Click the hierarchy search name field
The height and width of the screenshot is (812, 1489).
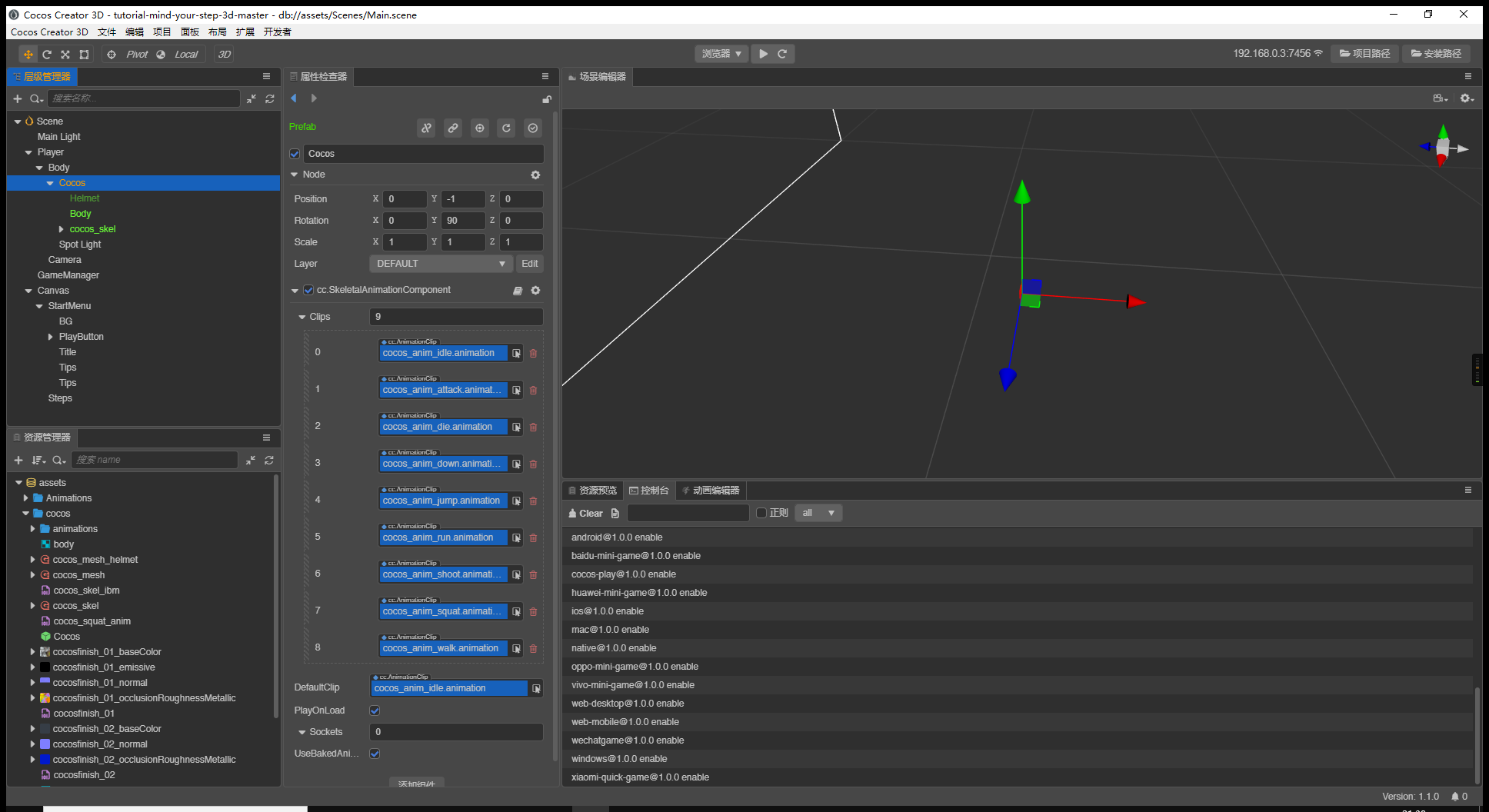144,98
